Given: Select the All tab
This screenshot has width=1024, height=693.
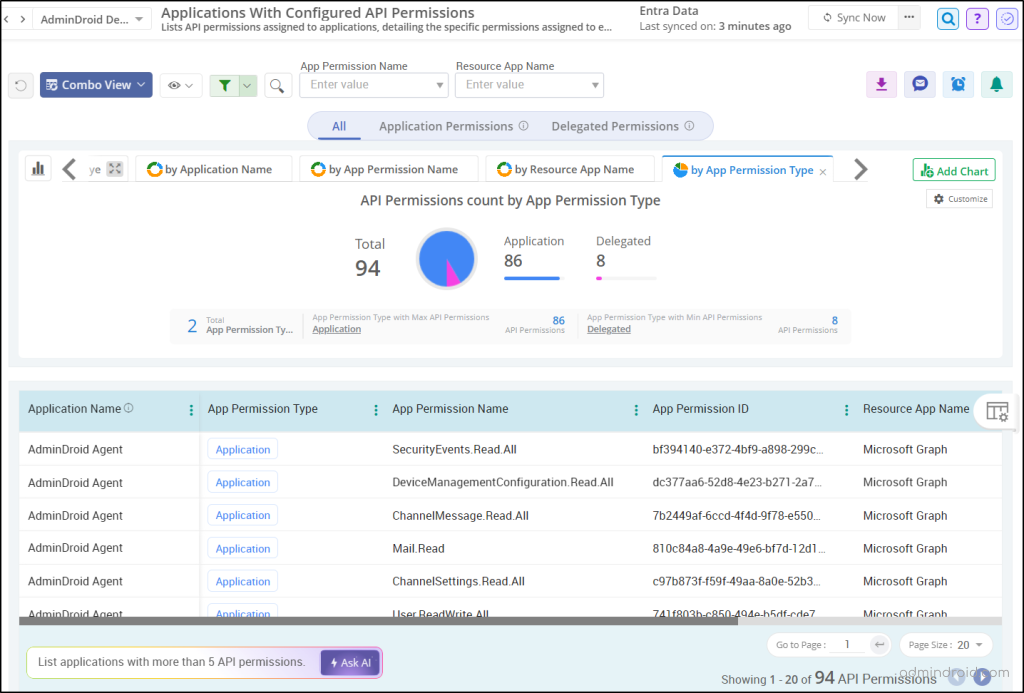Looking at the screenshot, I should point(339,126).
